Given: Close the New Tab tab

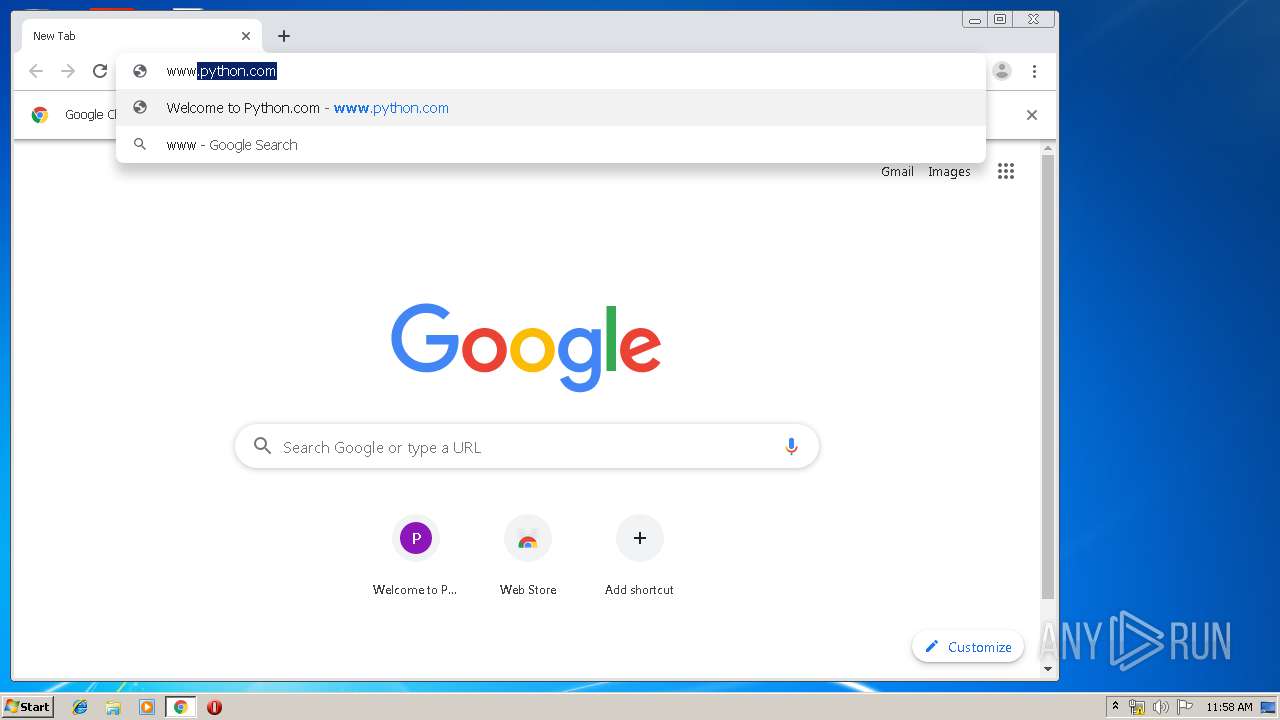Looking at the screenshot, I should [246, 36].
